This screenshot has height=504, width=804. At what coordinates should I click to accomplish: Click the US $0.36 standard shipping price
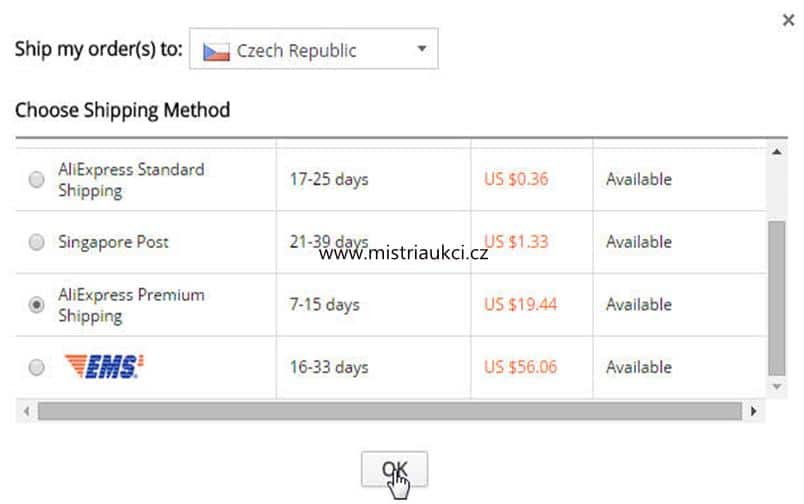point(516,179)
